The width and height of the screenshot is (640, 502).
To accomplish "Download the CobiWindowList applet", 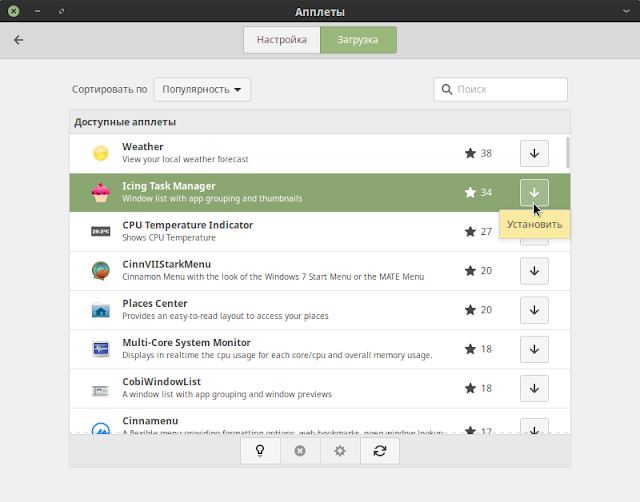I will pyautogui.click(x=534, y=389).
